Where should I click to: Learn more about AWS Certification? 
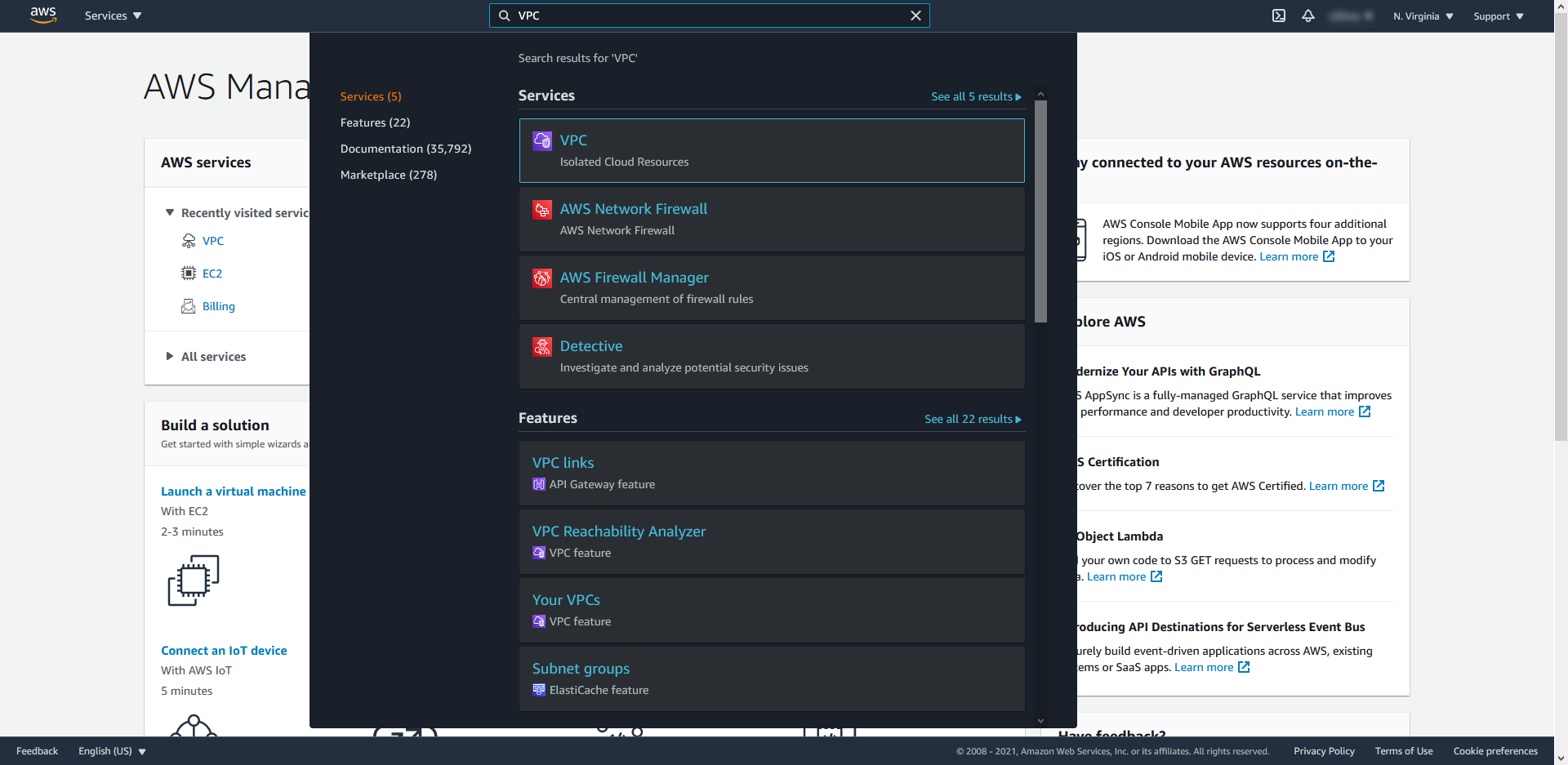[1339, 486]
